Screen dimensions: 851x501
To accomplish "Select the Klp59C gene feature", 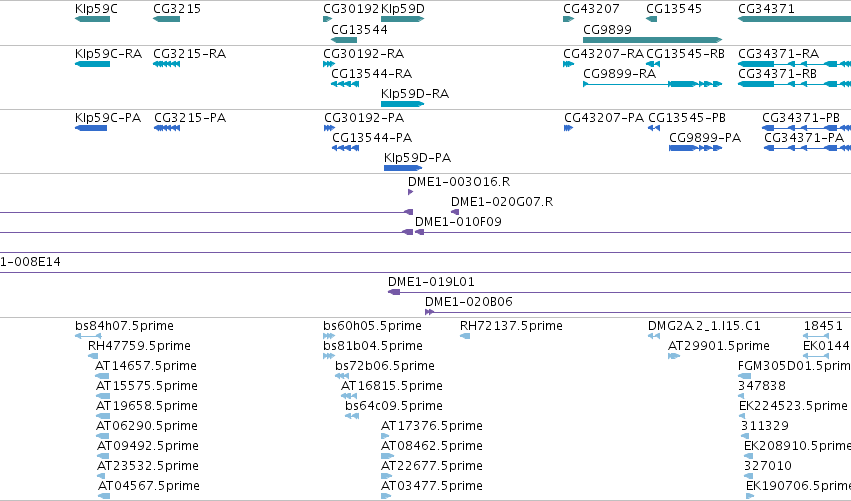I will coord(92,19).
